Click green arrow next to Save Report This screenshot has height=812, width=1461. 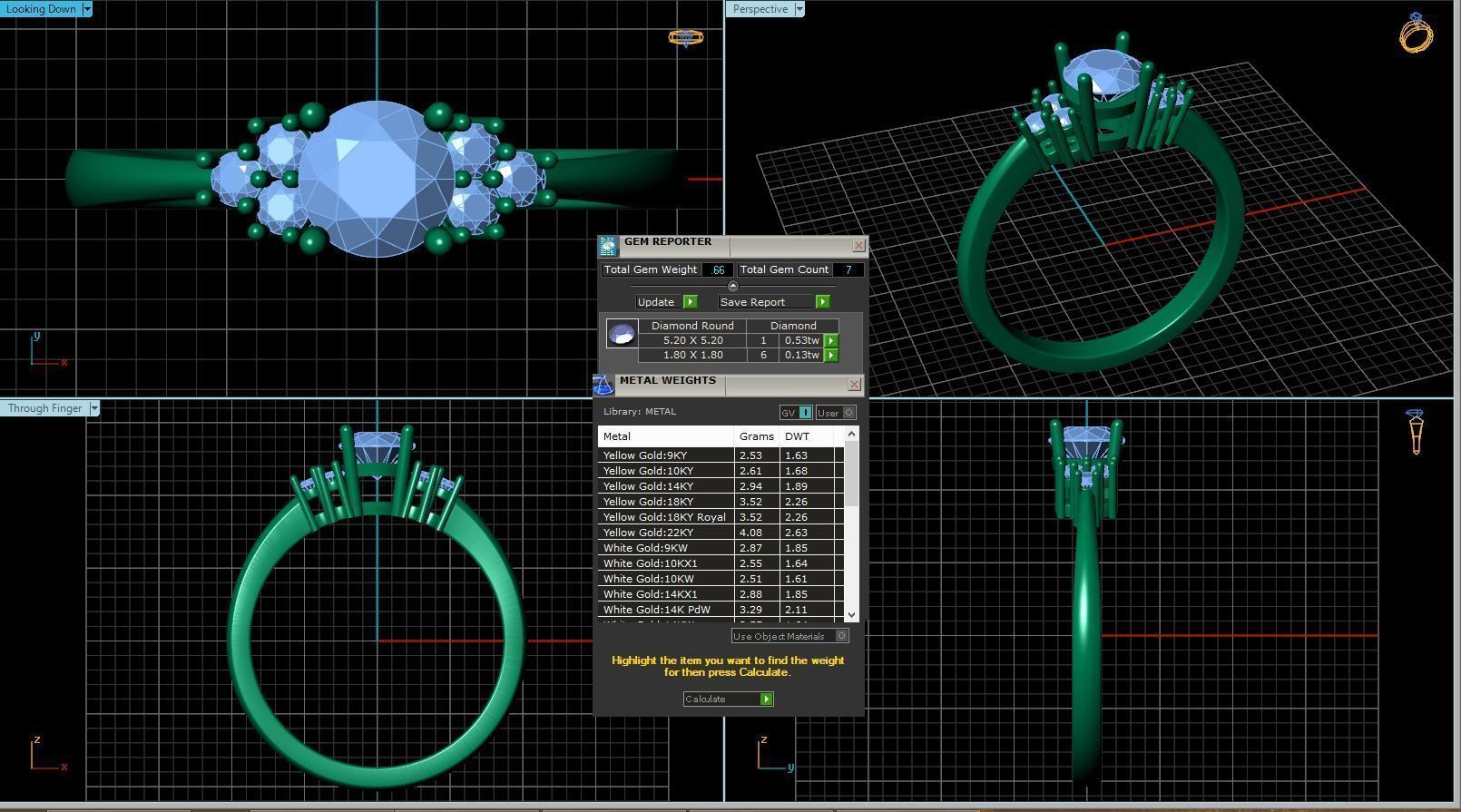(x=822, y=302)
